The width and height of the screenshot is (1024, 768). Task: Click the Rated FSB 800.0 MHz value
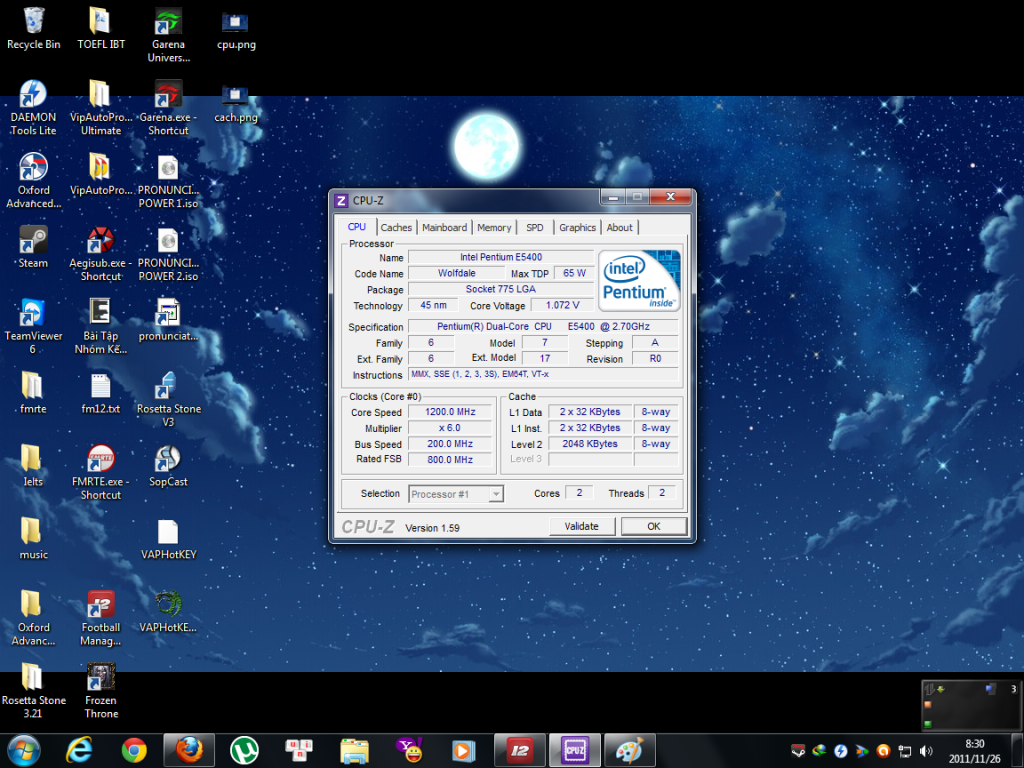click(x=450, y=460)
